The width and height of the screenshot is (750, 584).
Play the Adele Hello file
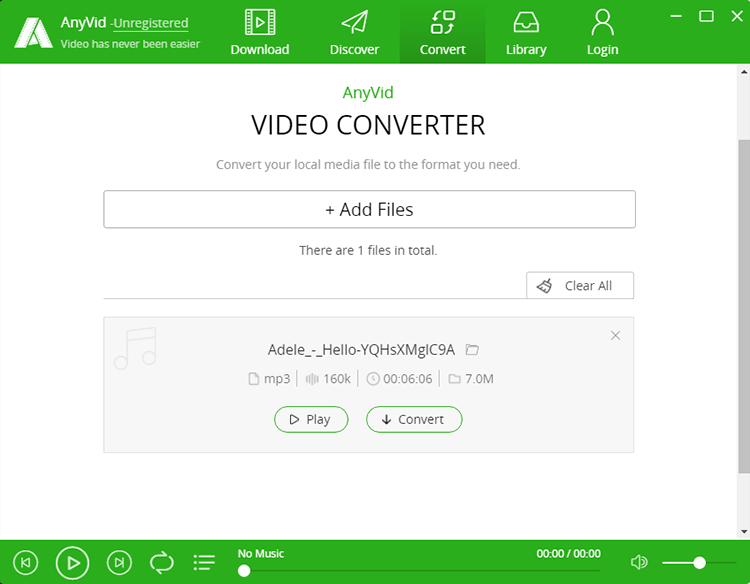point(311,419)
